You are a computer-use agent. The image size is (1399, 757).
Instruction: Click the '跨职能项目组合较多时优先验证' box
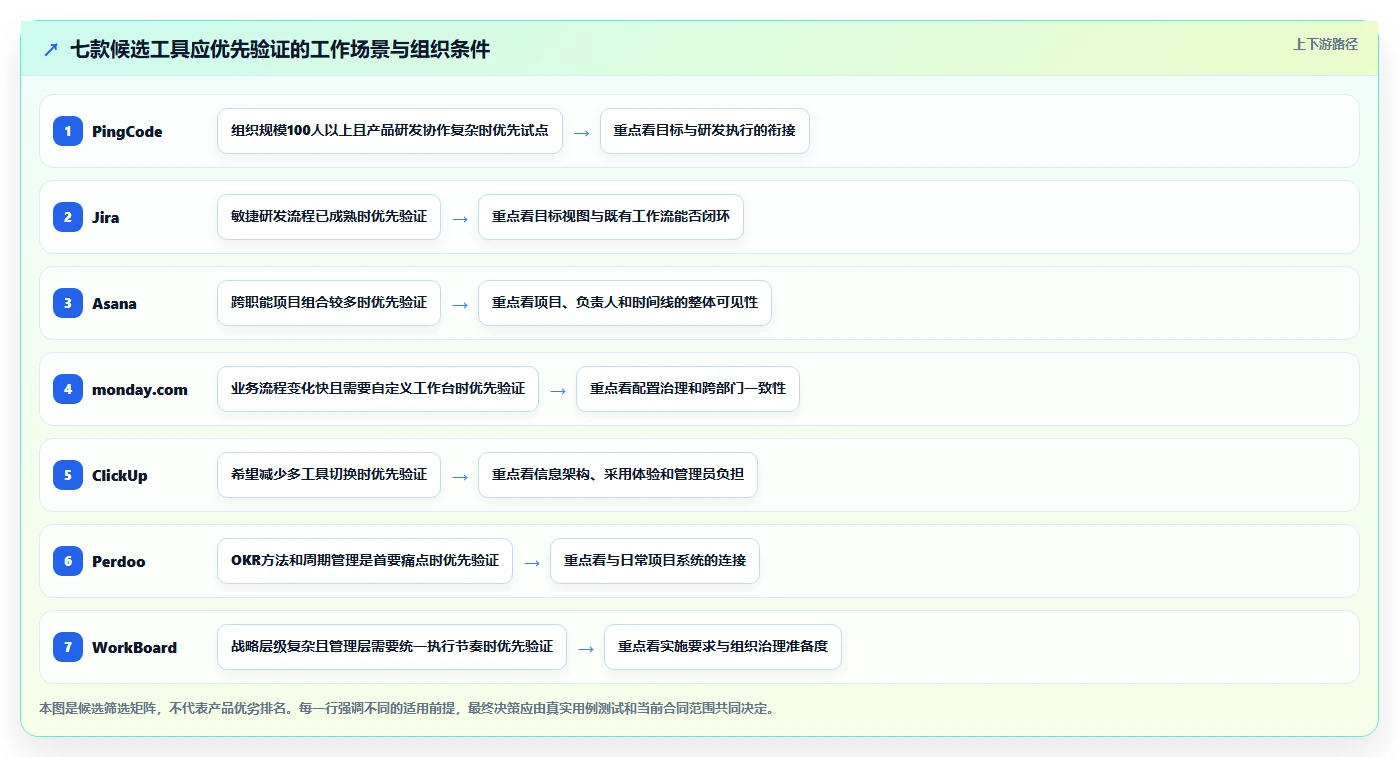(x=329, y=303)
